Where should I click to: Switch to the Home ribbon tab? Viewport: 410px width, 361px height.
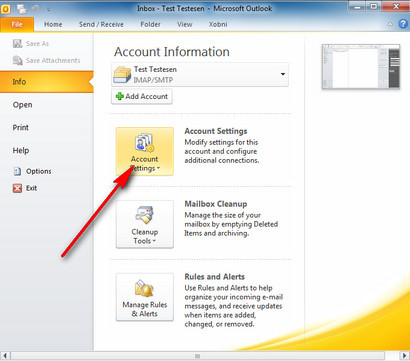point(53,24)
